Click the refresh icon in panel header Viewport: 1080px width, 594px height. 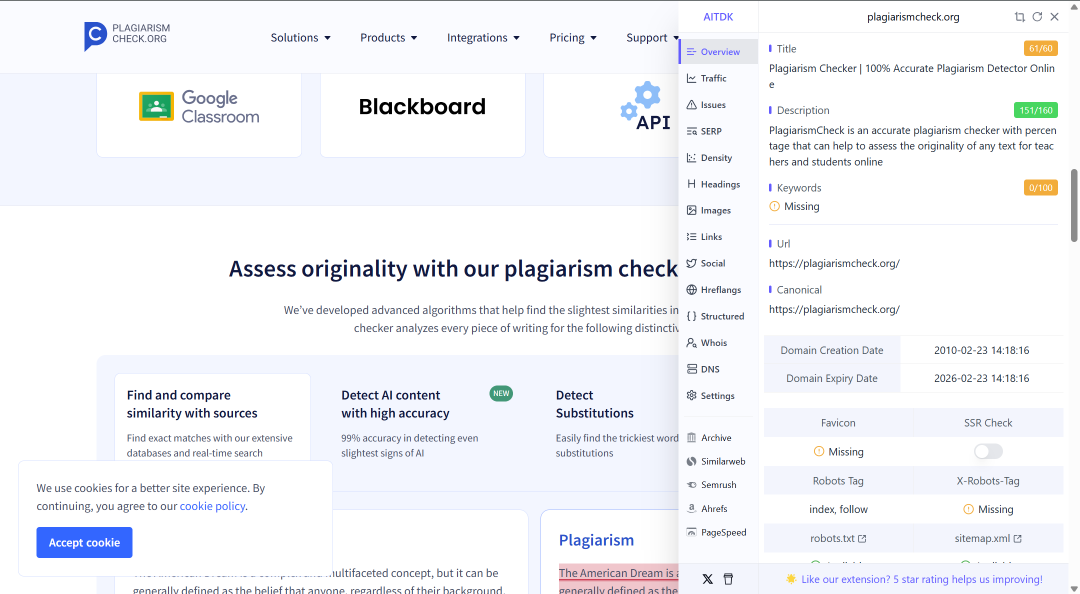(1037, 17)
